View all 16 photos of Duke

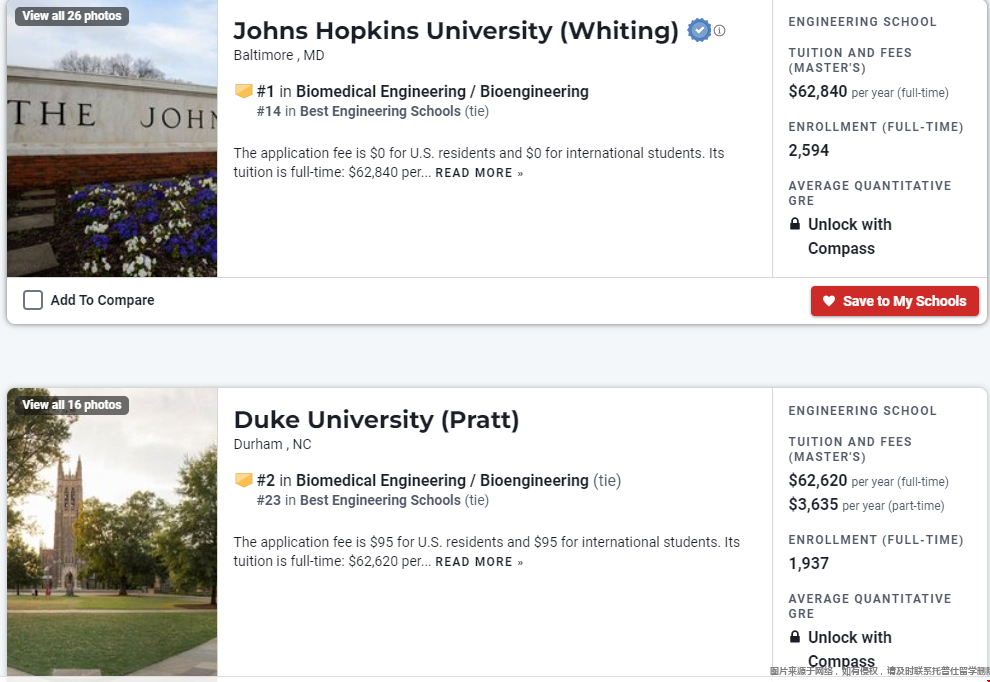point(72,405)
